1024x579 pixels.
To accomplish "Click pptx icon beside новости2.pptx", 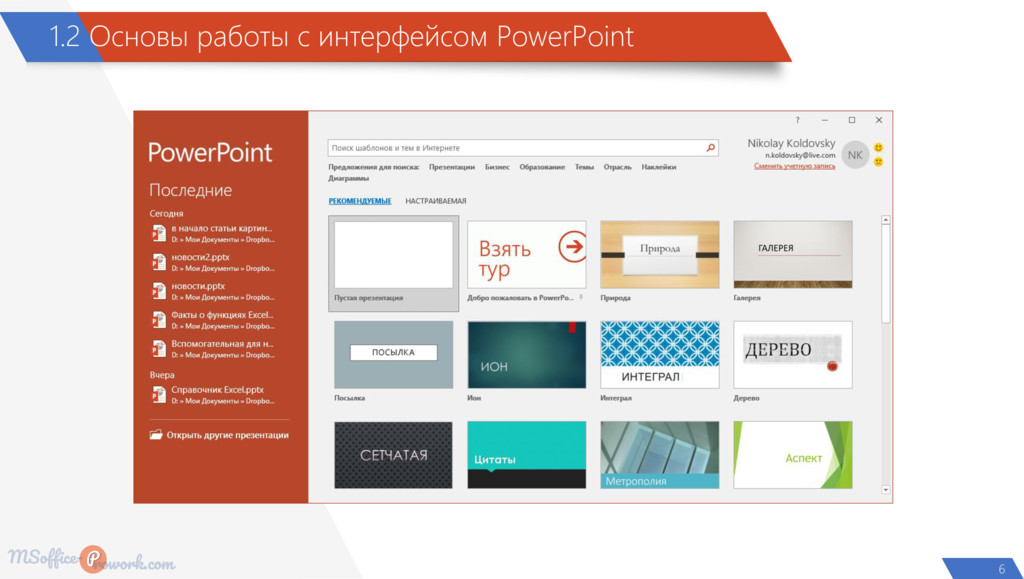I will click(x=159, y=262).
